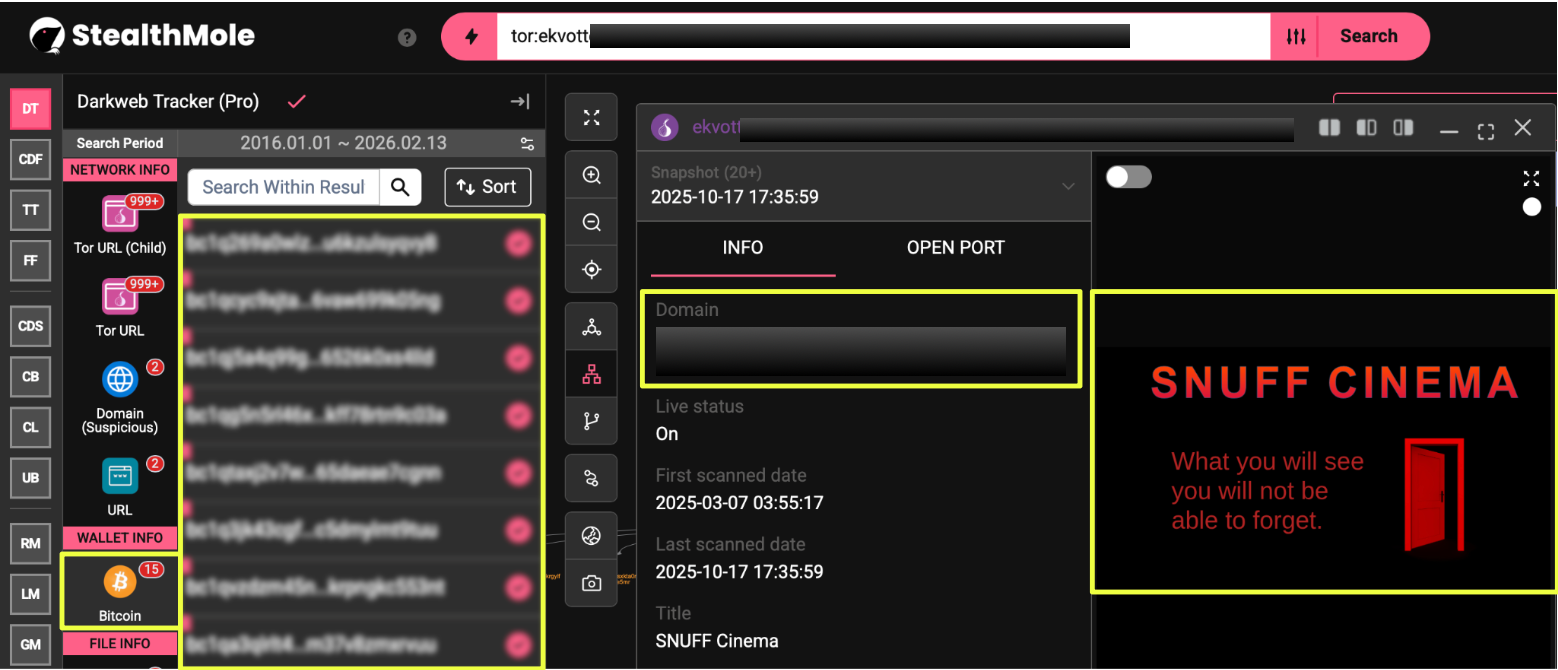Click the zoom out magnifier tool
This screenshot has height=670, width=1558.
pyautogui.click(x=591, y=222)
